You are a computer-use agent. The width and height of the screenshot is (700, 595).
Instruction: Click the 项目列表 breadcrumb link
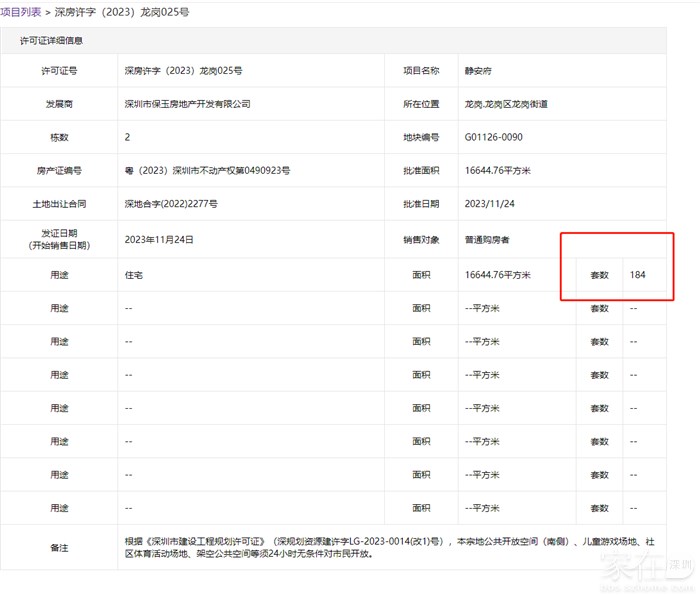tap(21, 12)
